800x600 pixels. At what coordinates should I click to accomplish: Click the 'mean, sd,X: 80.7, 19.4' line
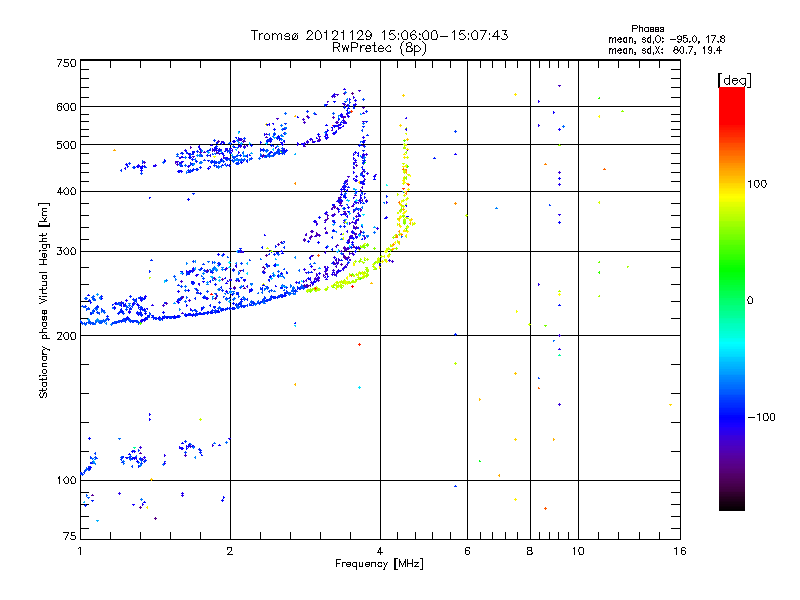coord(665,50)
